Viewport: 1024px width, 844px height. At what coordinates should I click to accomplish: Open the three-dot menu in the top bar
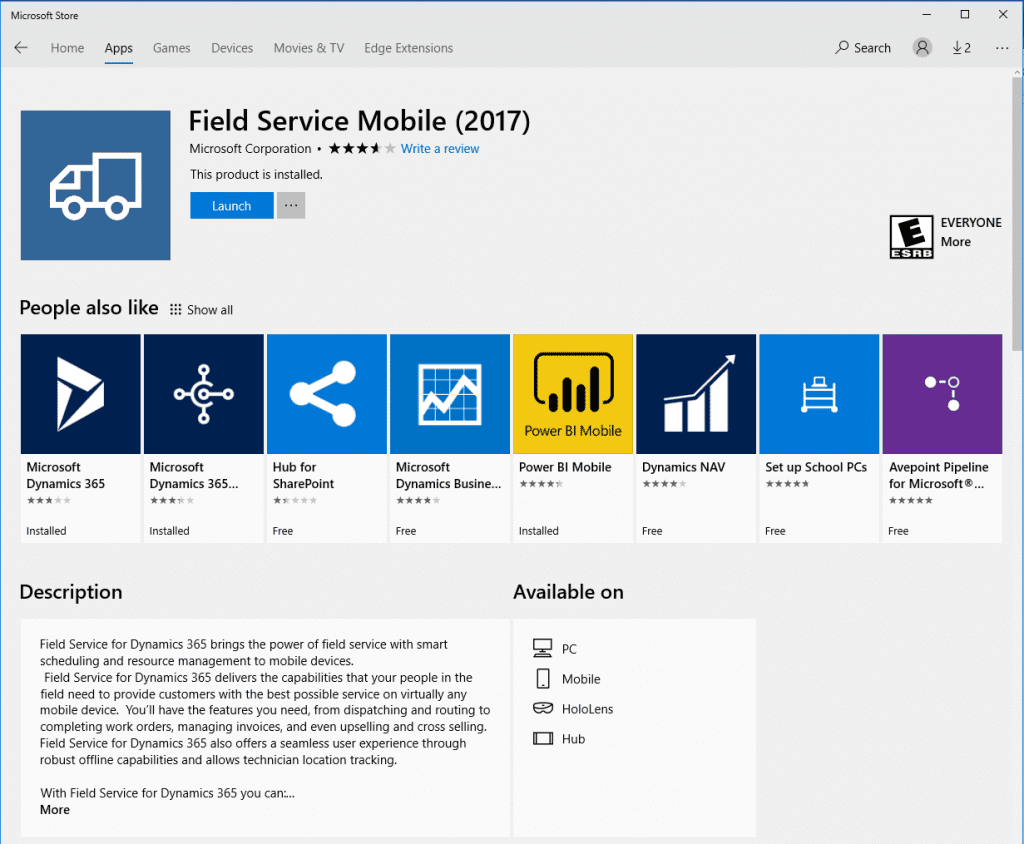(1002, 48)
